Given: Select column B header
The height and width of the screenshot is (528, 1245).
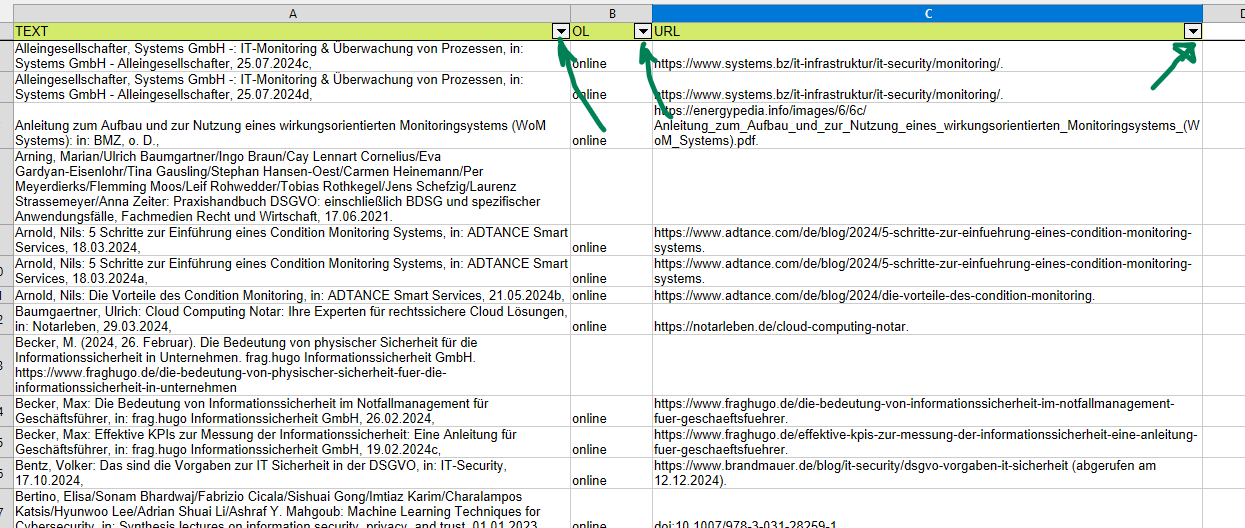Looking at the screenshot, I should click(x=612, y=13).
